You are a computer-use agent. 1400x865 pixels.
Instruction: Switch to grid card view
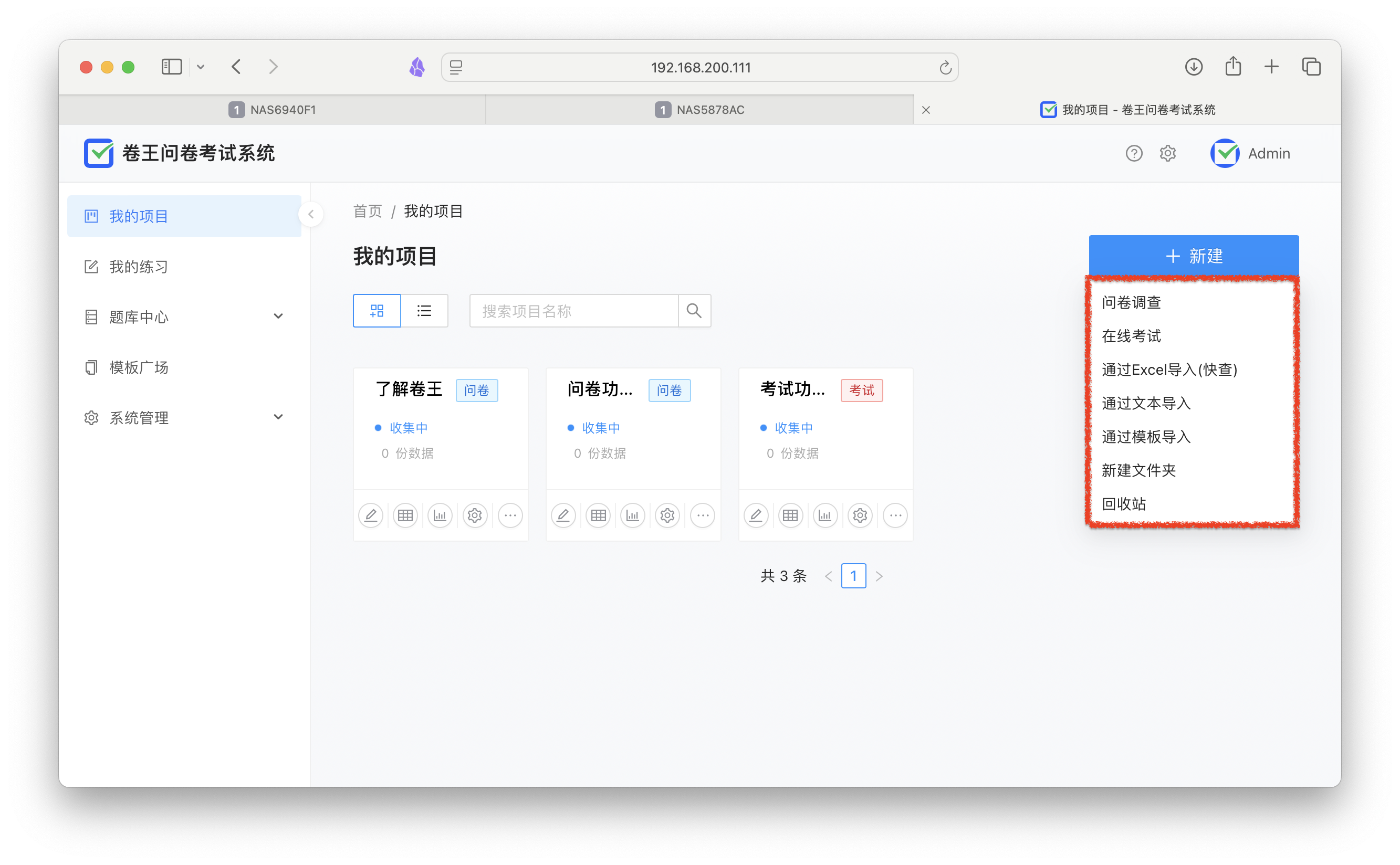point(377,311)
